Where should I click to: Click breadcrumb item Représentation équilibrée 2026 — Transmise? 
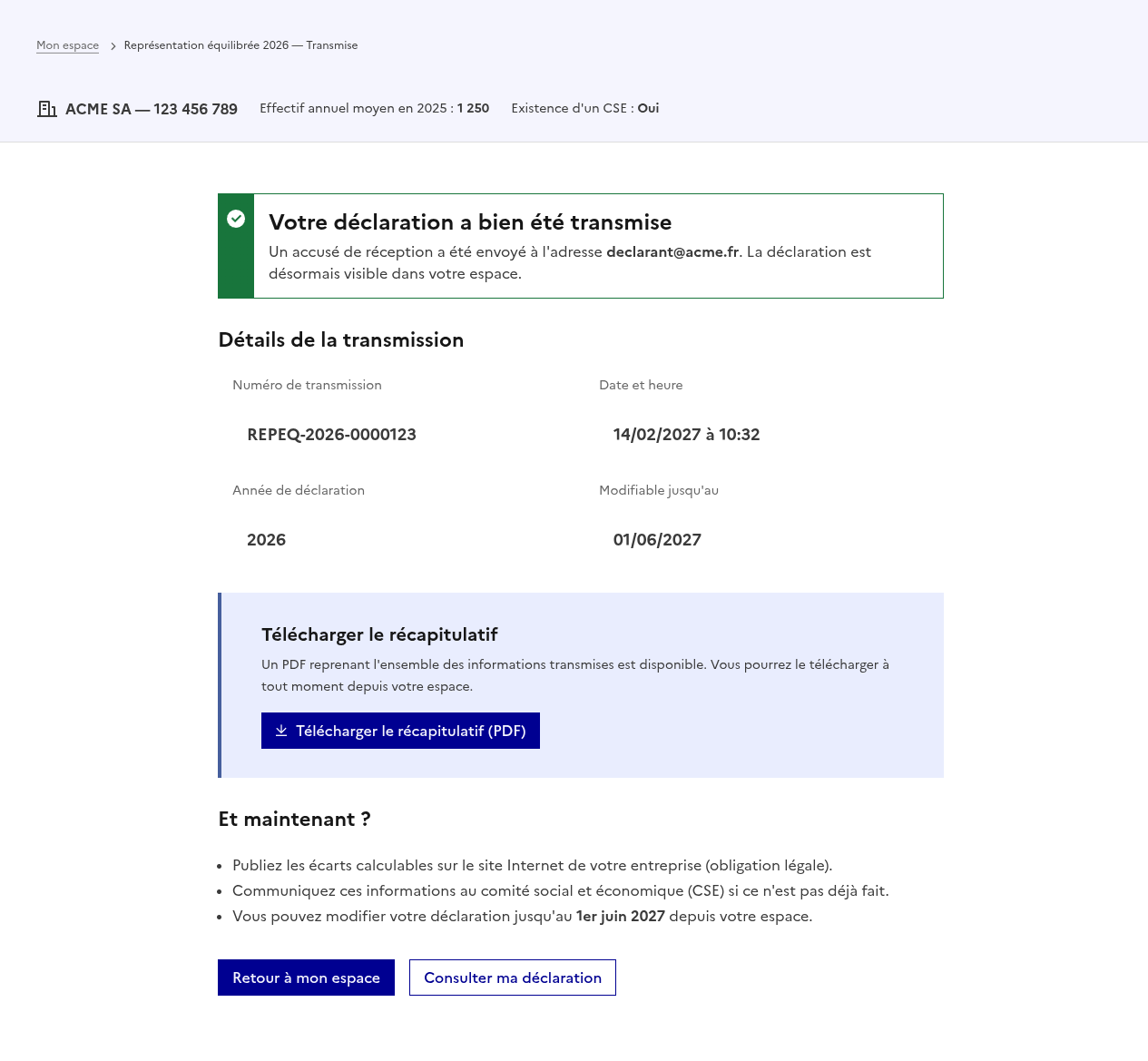(240, 44)
